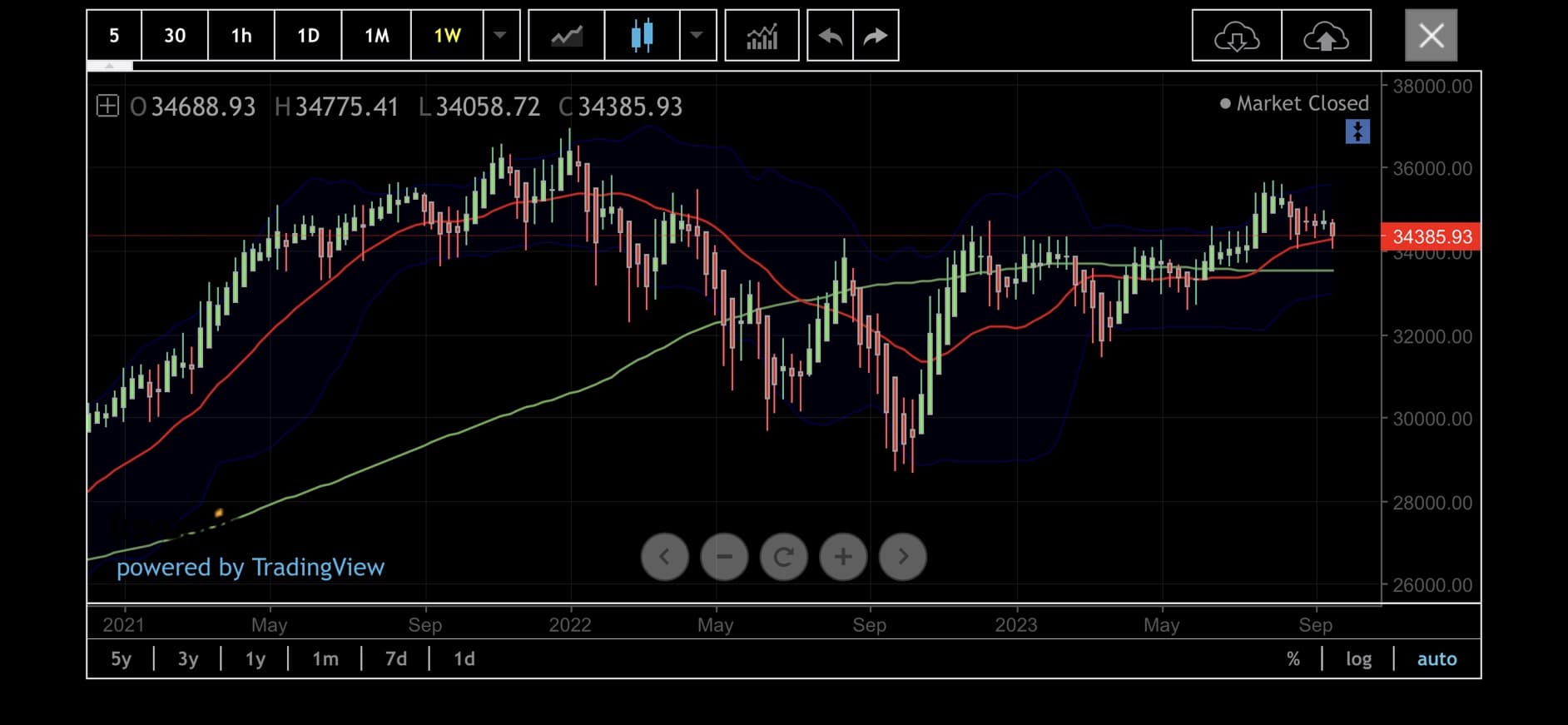Switch to the 1M interval tab
Screen dimensions: 1568x725
(x=376, y=36)
